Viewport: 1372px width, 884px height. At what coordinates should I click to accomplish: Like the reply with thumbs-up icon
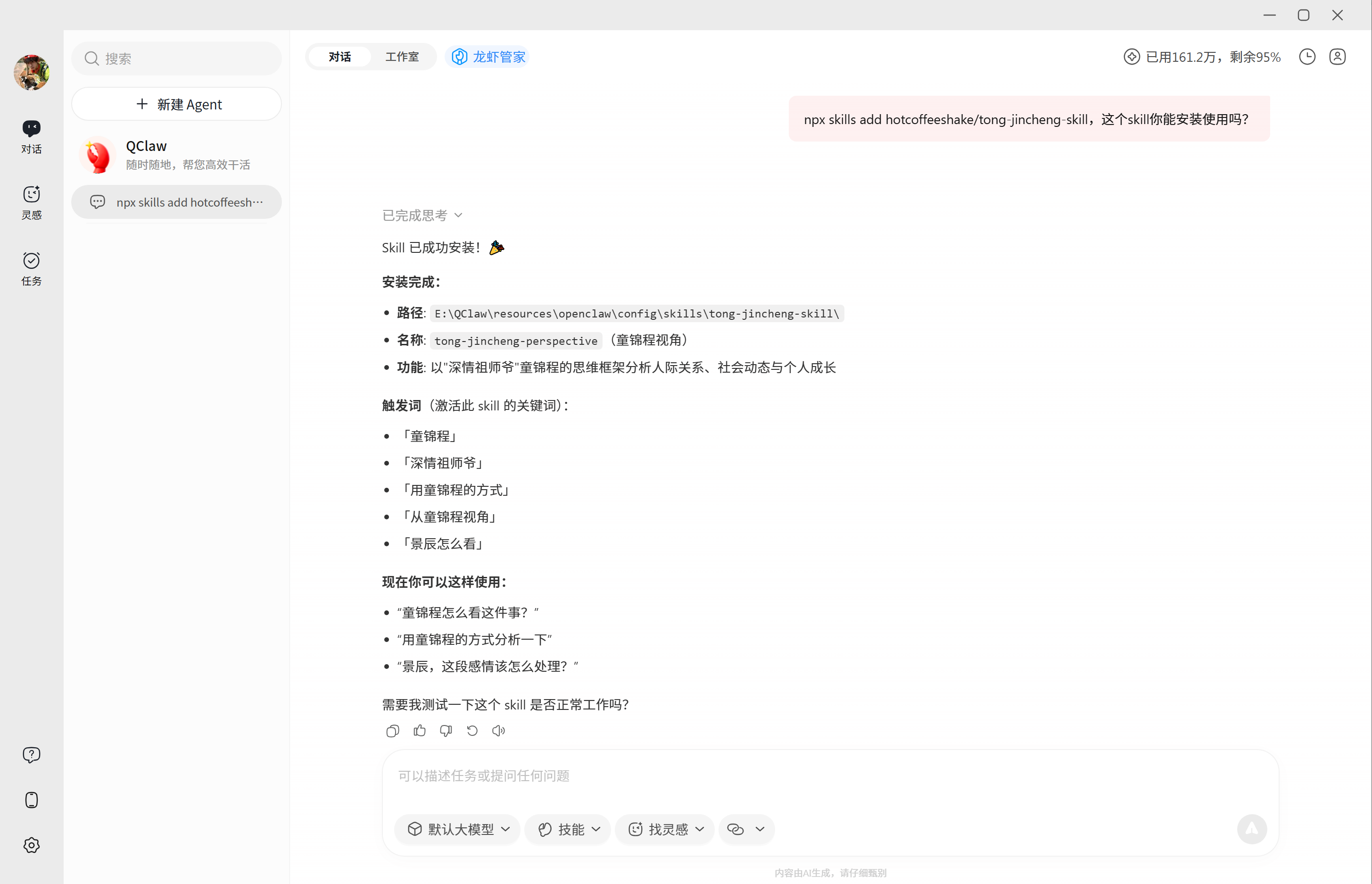(x=419, y=731)
